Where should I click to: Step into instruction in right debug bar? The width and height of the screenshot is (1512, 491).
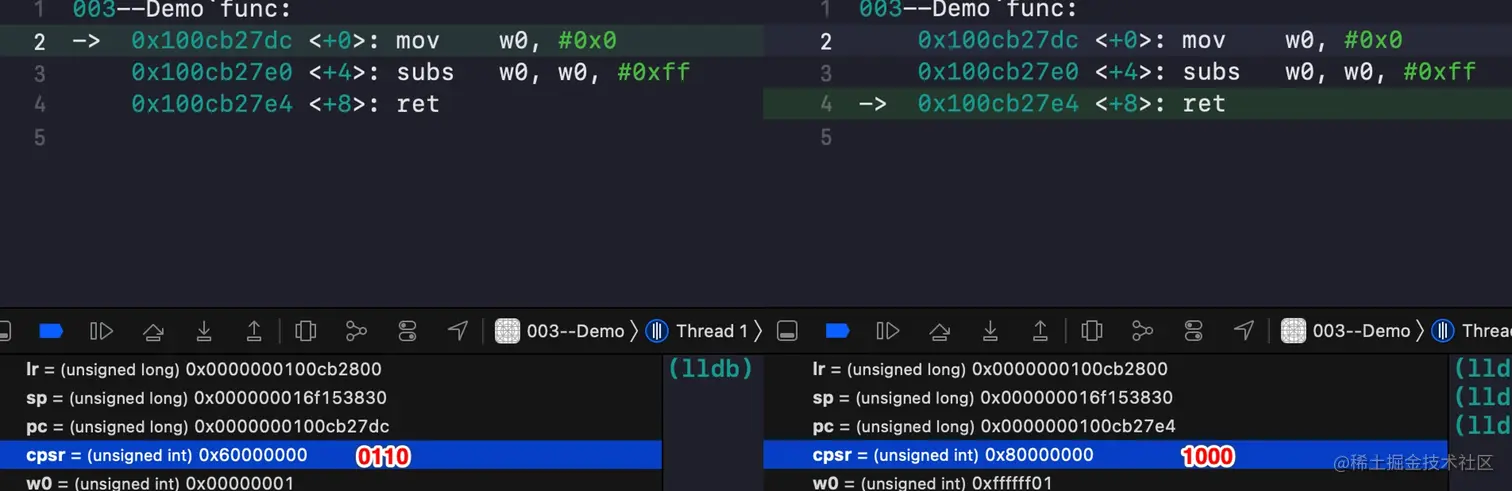point(990,330)
